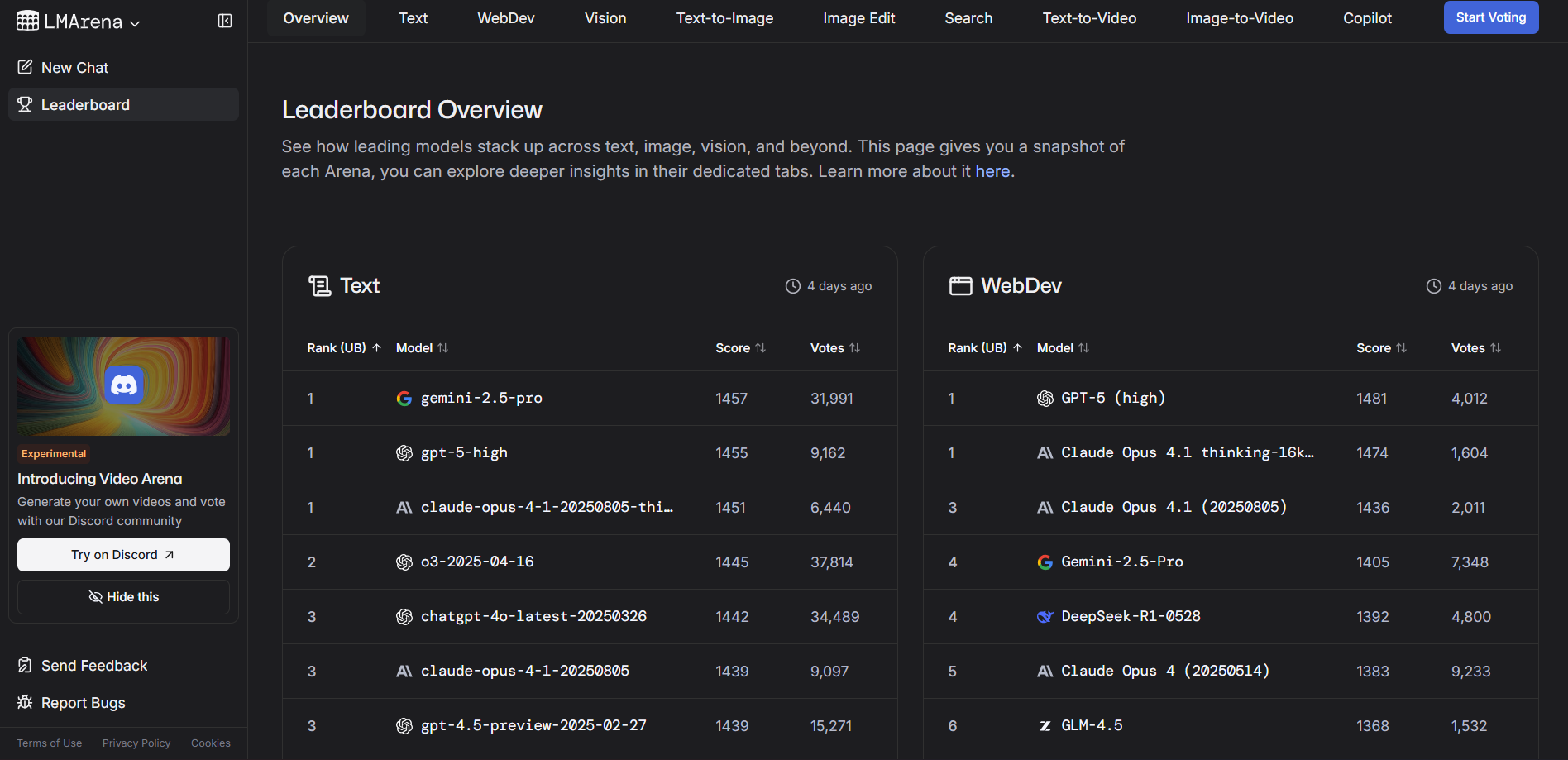This screenshot has width=1568, height=760.
Task: Click the LMArena grid logo icon
Action: click(x=27, y=21)
